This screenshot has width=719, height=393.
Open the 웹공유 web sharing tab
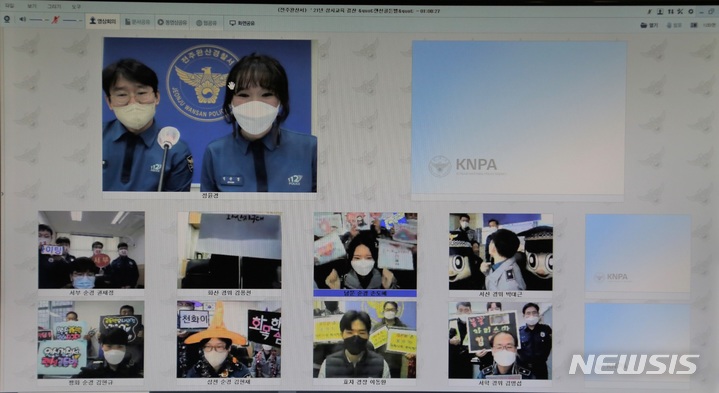point(206,22)
